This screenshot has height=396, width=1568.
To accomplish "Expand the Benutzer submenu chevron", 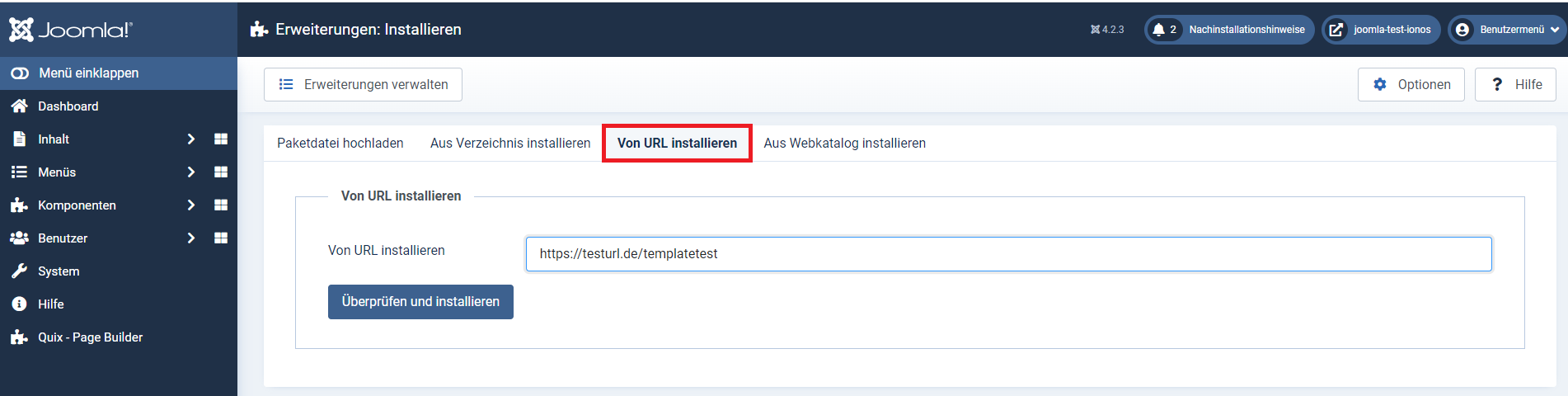I will 191,238.
